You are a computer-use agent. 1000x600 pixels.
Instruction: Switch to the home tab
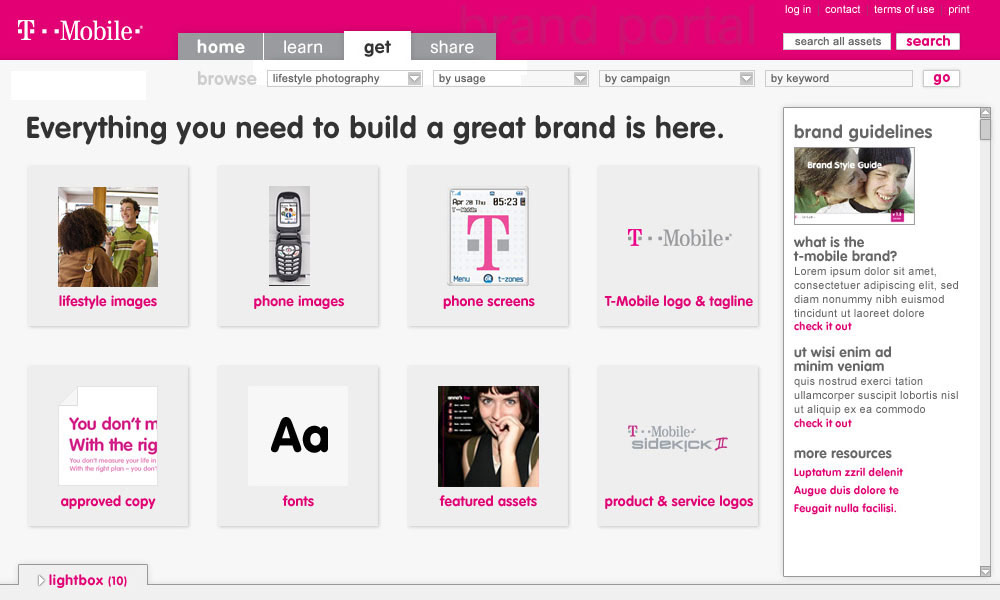pos(220,46)
